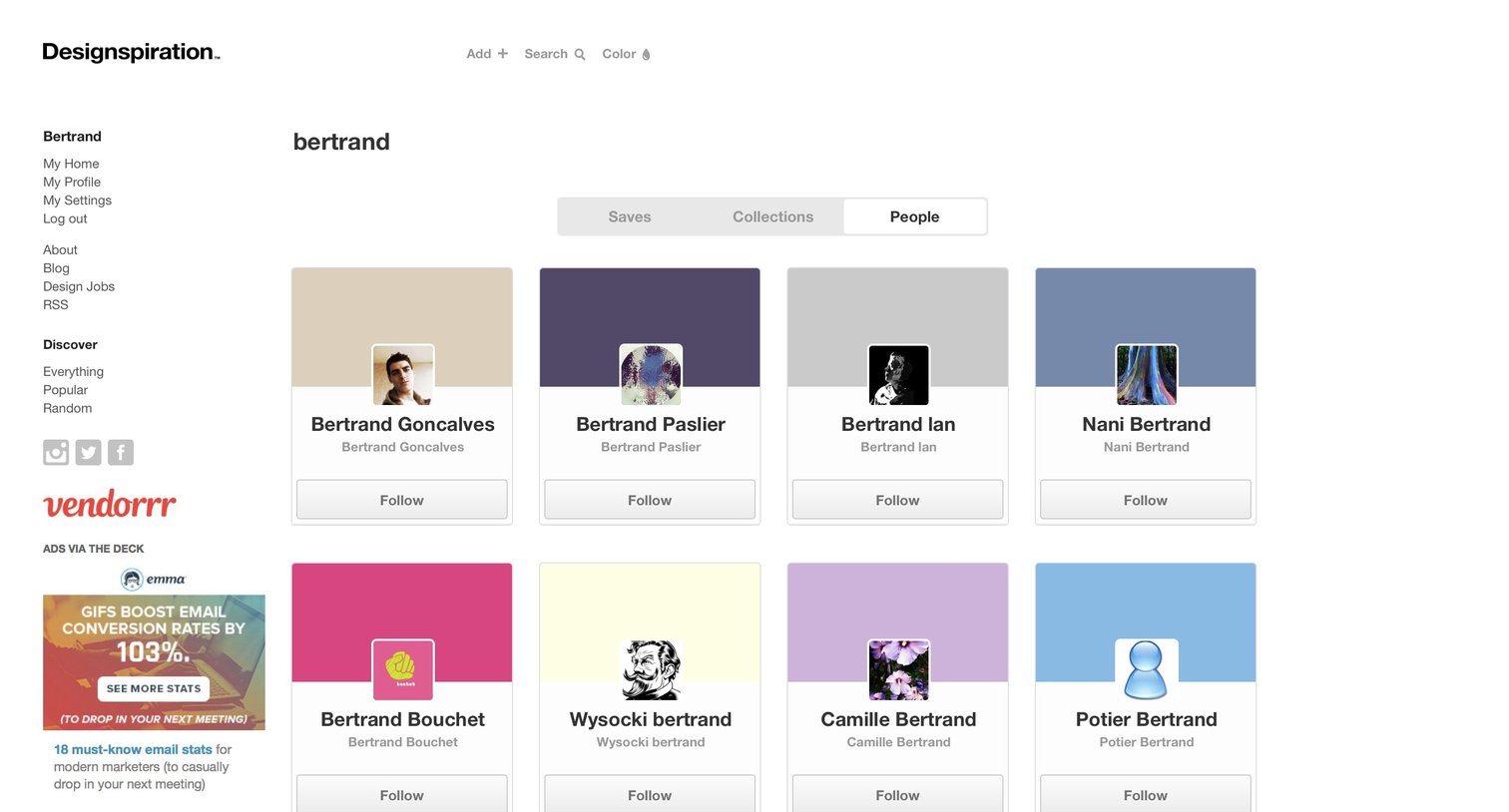The width and height of the screenshot is (1509, 812).
Task: Click the vendorrr logo
Action: pyautogui.click(x=110, y=504)
